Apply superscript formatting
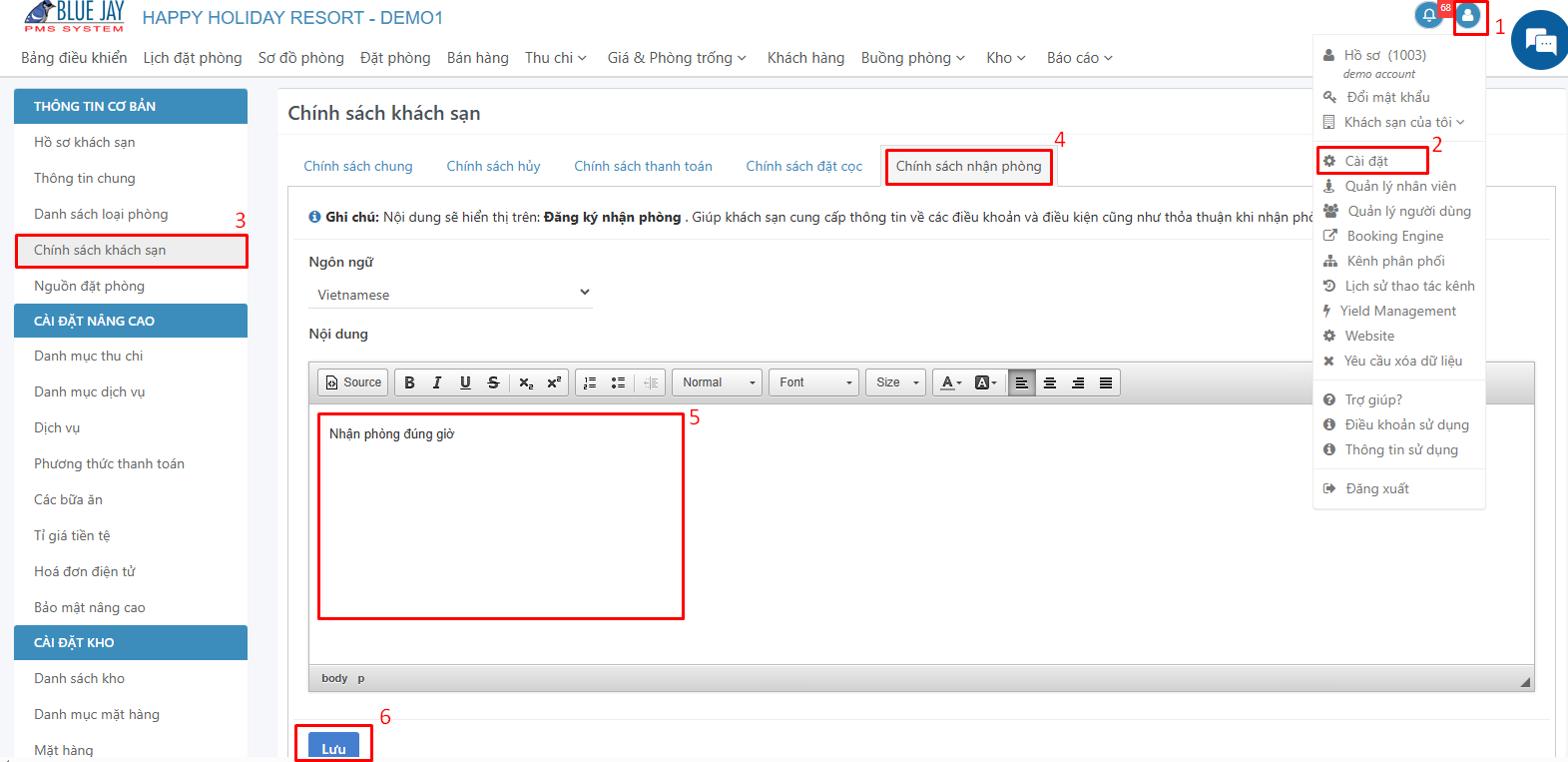The image size is (1568, 762). pyautogui.click(x=554, y=382)
